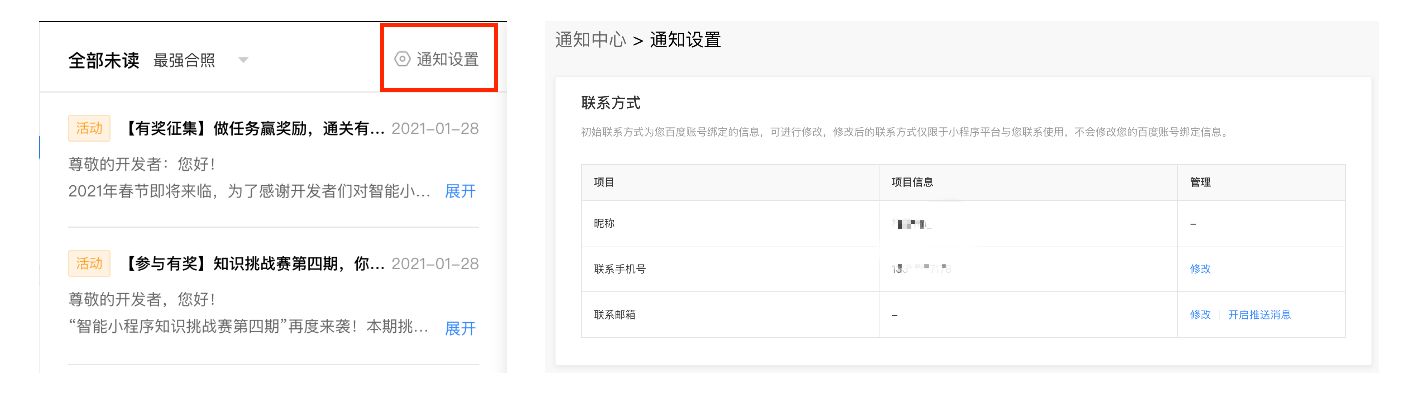Select the 联系邮箱 table row label

coord(615,314)
